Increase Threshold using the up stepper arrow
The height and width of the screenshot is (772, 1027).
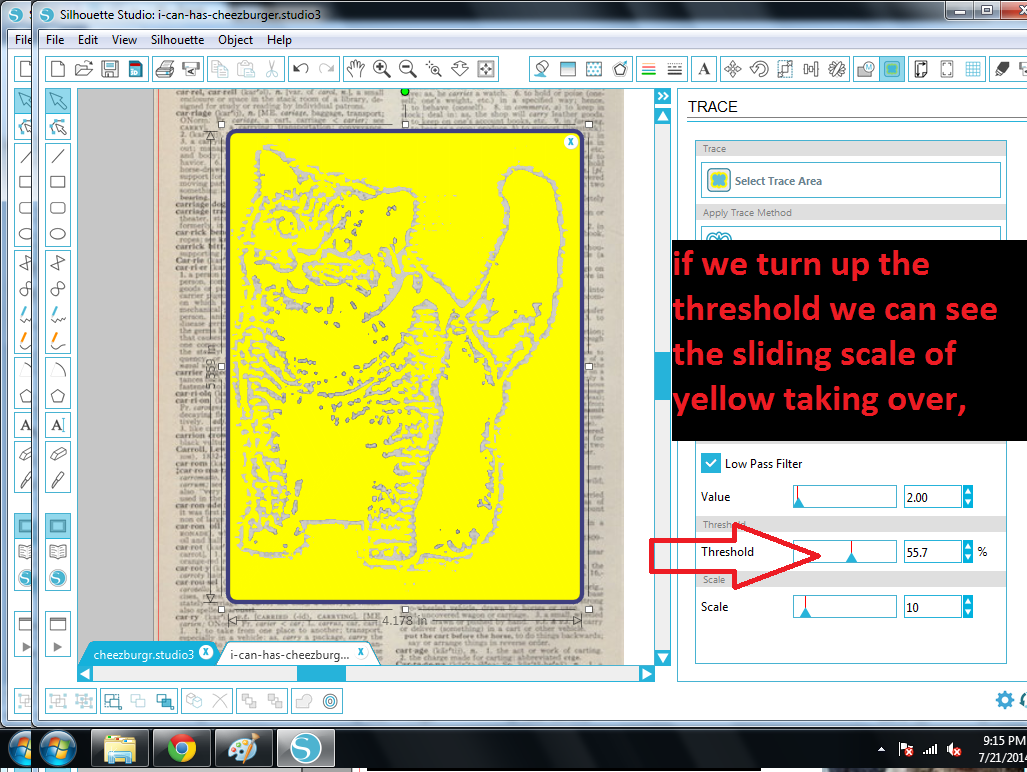pos(968,546)
